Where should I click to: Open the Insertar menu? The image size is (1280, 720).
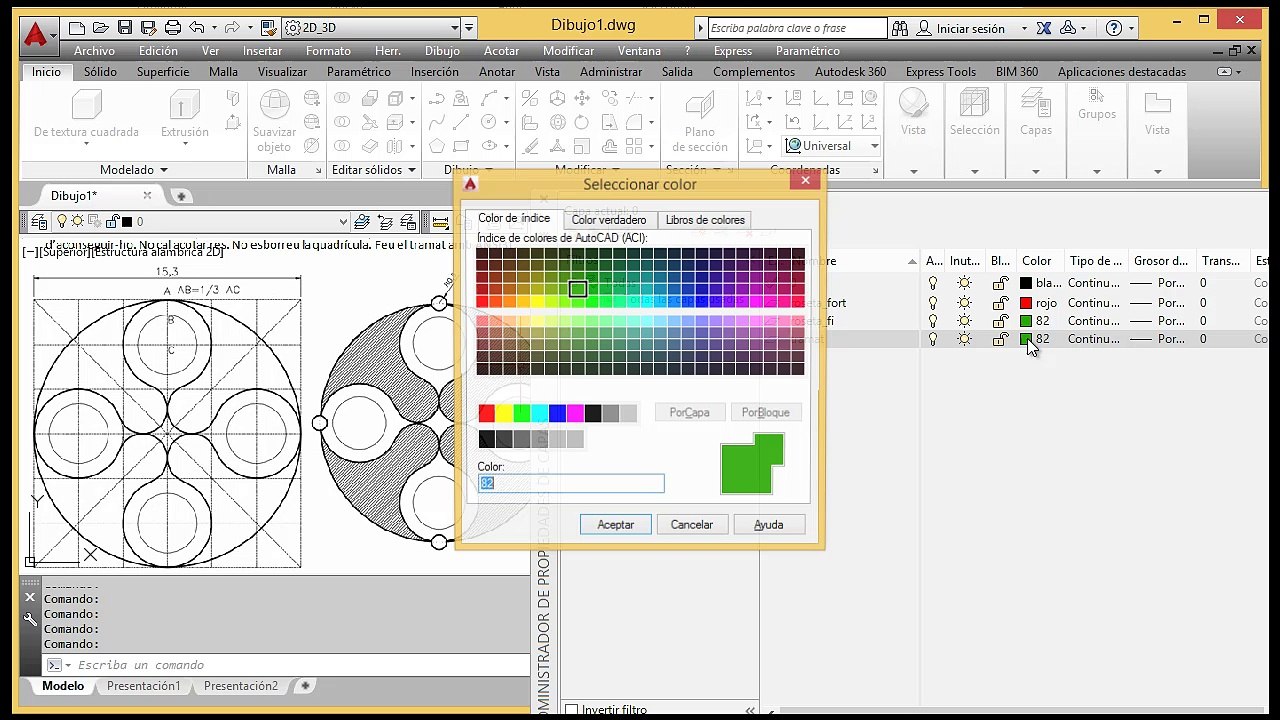pyautogui.click(x=262, y=51)
